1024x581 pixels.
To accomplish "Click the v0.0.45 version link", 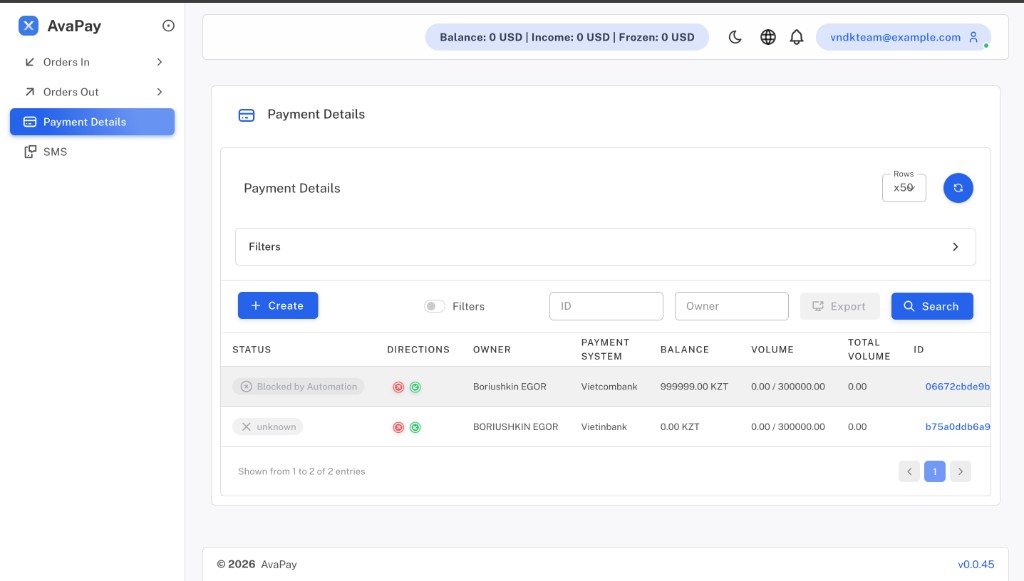I will click(x=976, y=564).
